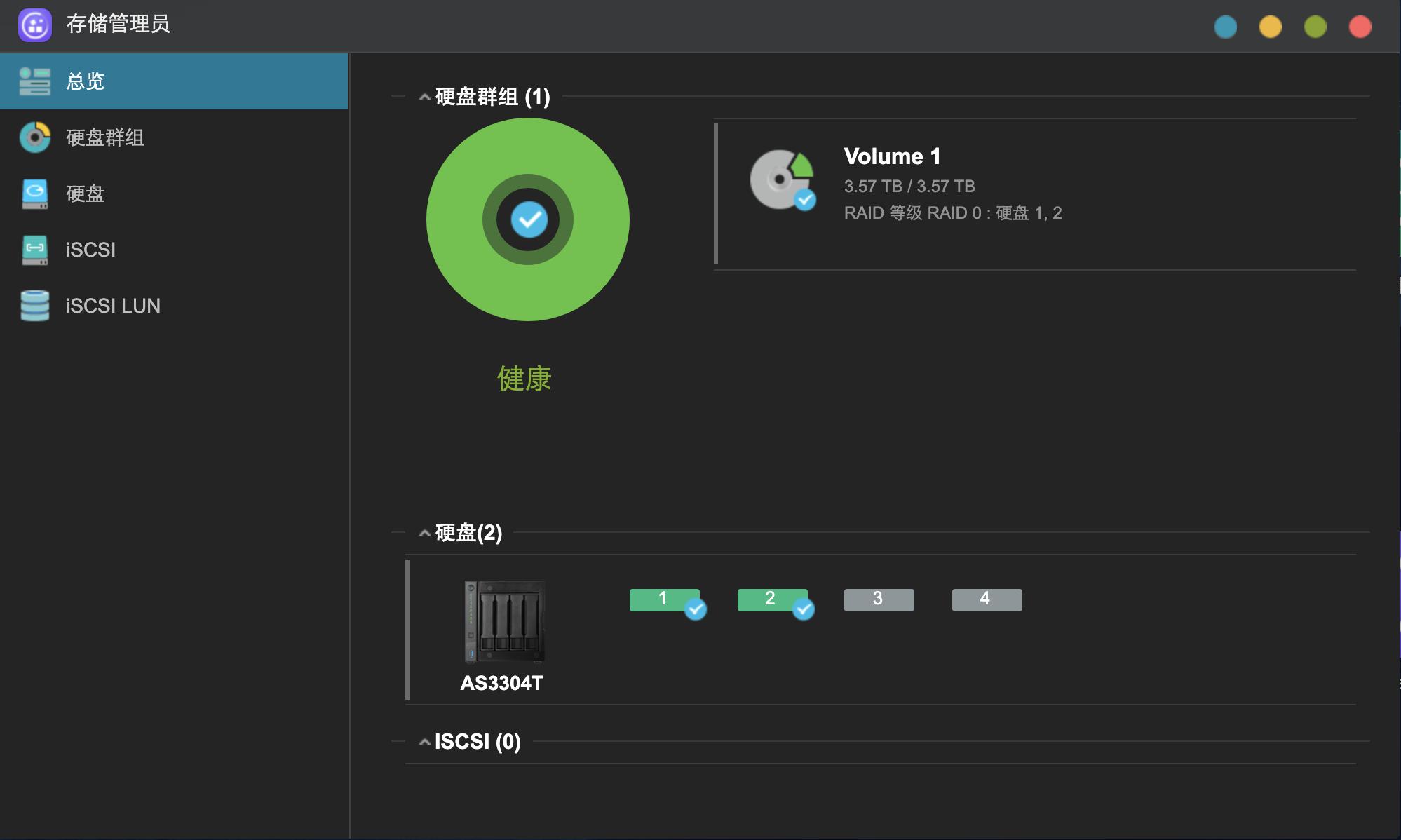Toggle drive bay 2 status badge
Viewport: 1401px width, 840px height.
point(776,599)
